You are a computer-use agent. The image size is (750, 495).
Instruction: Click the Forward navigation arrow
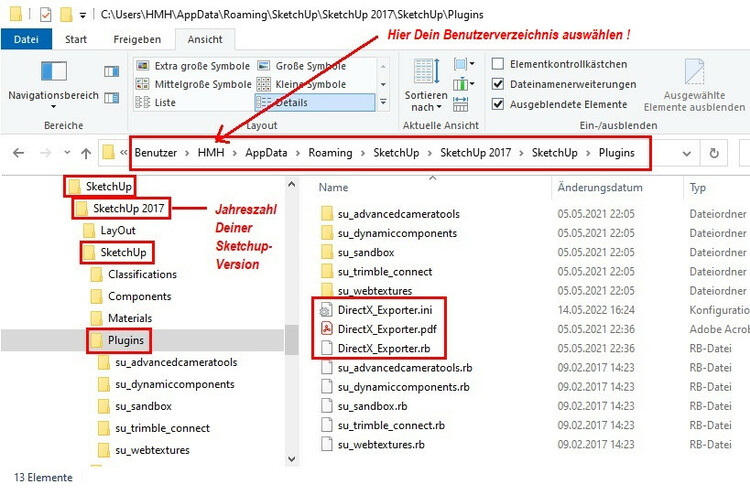[x=45, y=153]
